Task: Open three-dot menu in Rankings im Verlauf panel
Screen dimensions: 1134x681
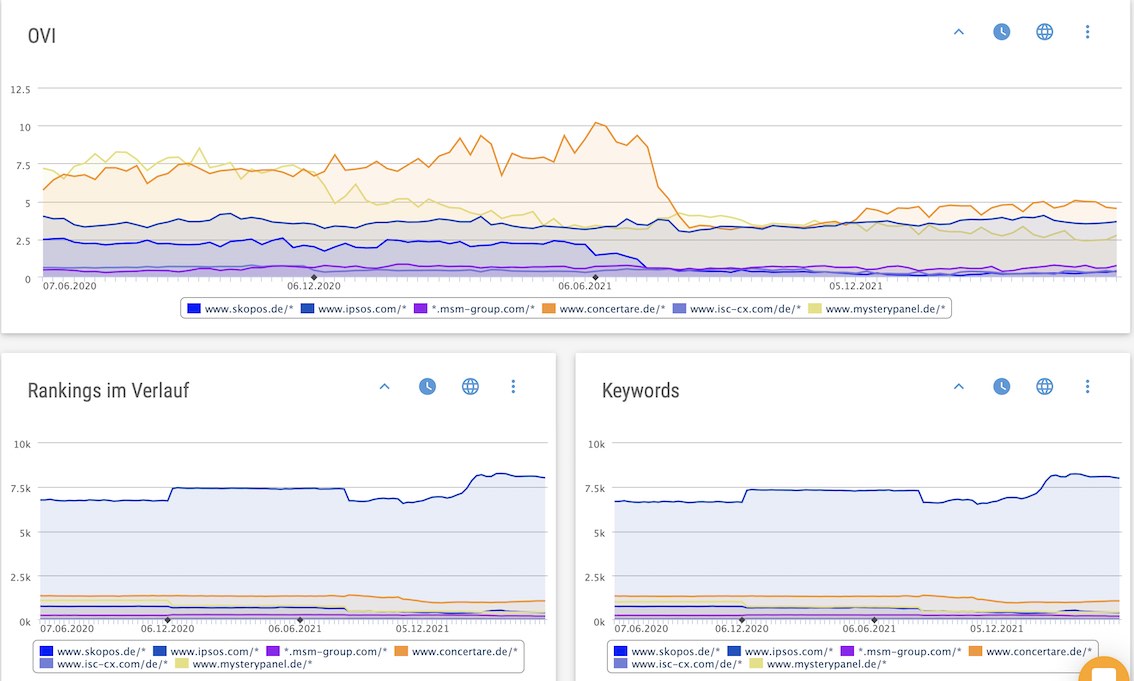Action: 513,387
